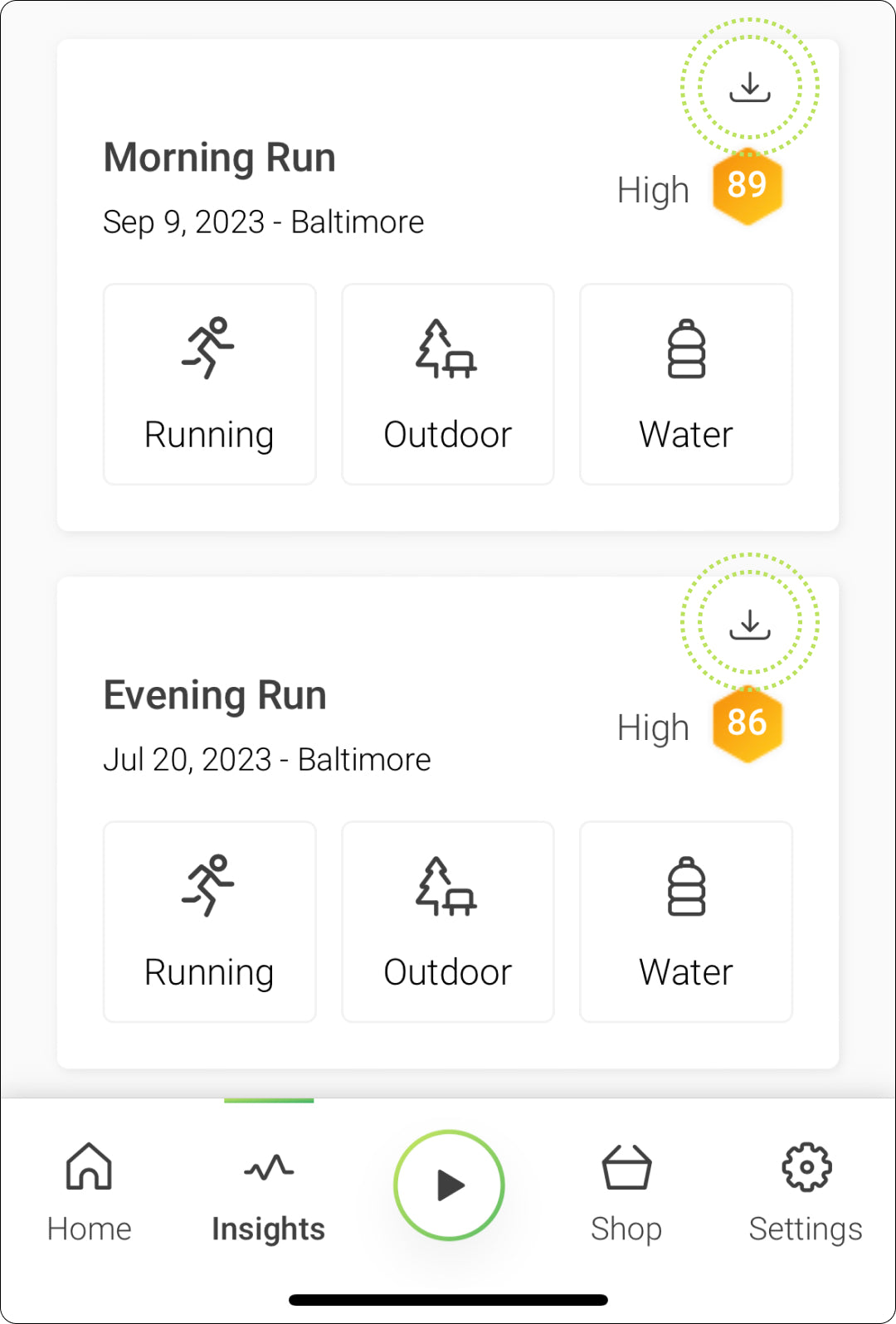This screenshot has height=1324, width=896.
Task: Select the Outdoor tile under Evening Run
Action: pyautogui.click(x=448, y=922)
